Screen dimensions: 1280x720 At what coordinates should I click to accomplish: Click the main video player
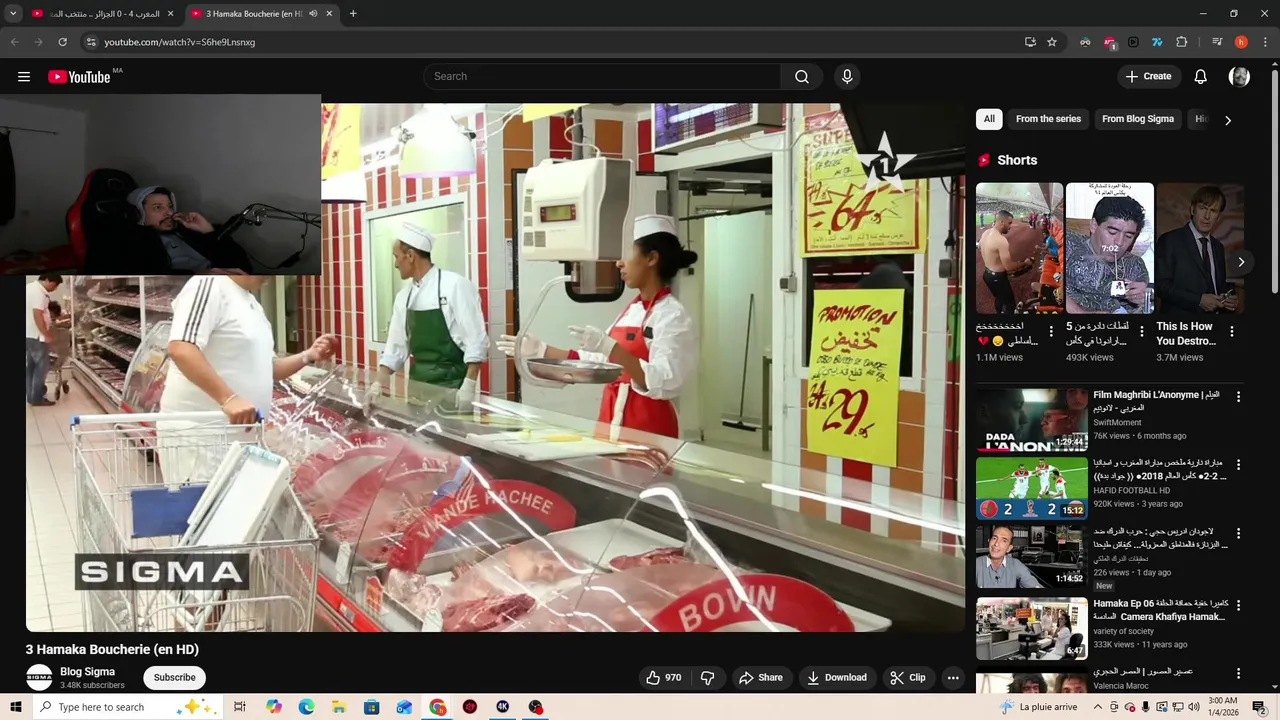(495, 366)
